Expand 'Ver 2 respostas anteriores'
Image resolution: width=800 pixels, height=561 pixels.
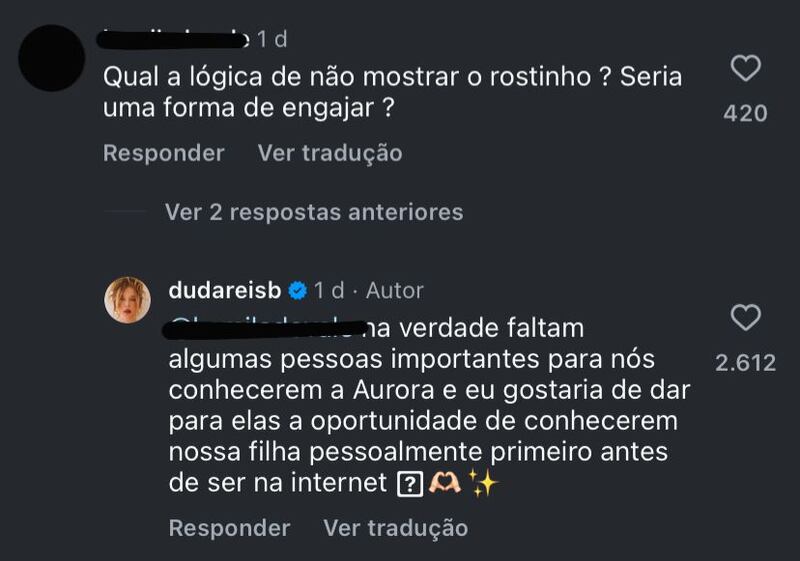[313, 212]
